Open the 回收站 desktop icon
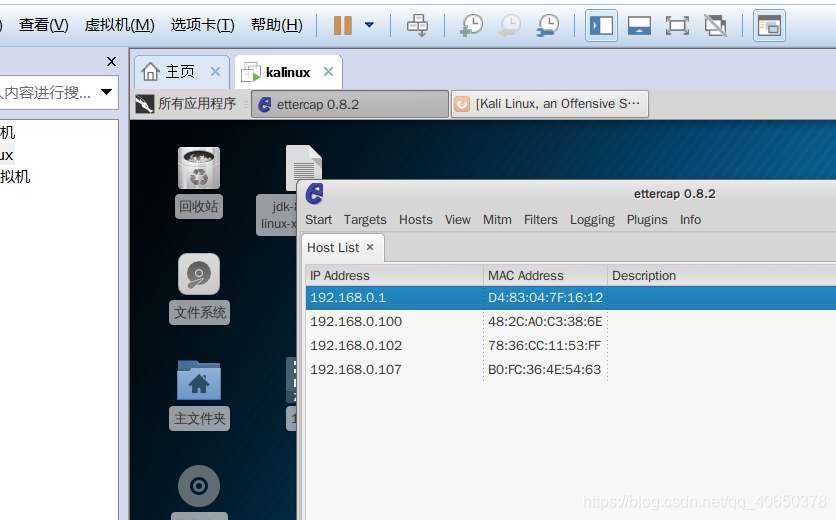The image size is (836, 520). pyautogui.click(x=199, y=181)
